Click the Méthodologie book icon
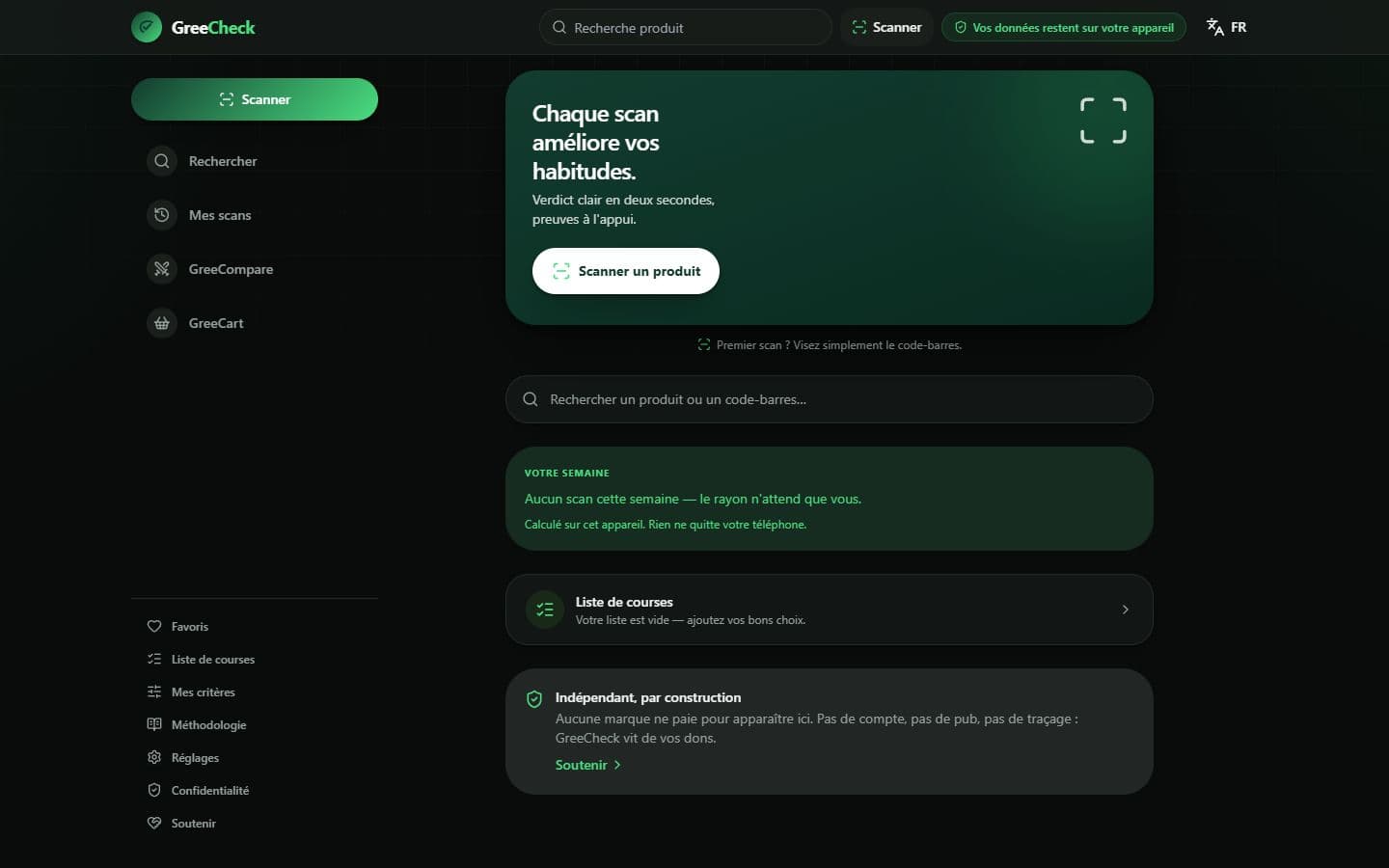The image size is (1389, 868). coord(154,724)
